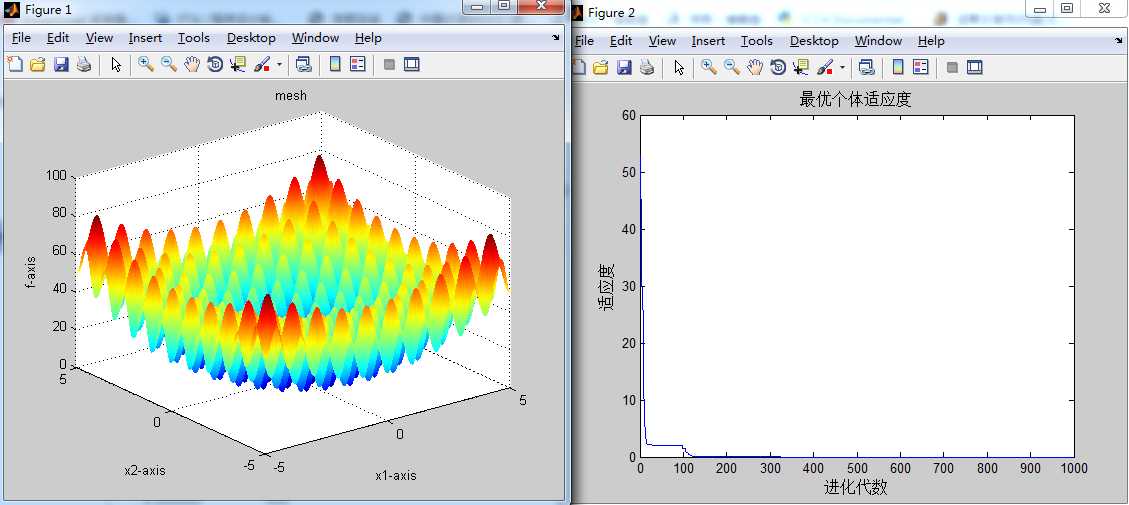Pick Brush data tool in Figure 2
The height and width of the screenshot is (505, 1129).
click(826, 68)
